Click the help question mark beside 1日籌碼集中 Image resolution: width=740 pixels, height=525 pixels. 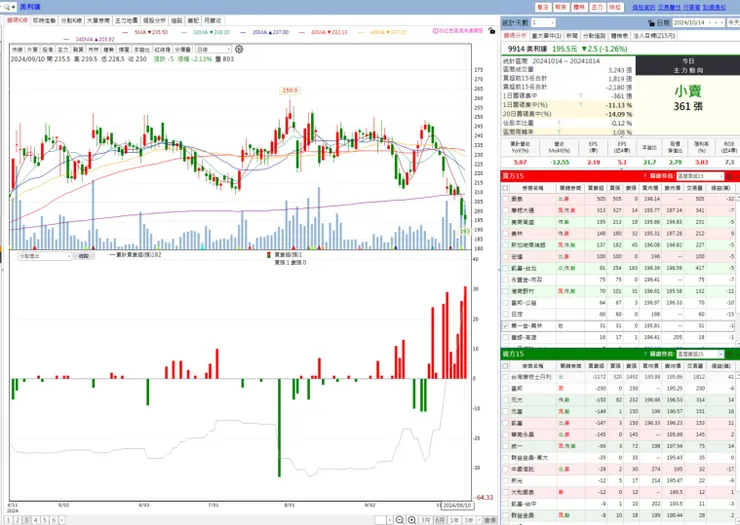580,96
